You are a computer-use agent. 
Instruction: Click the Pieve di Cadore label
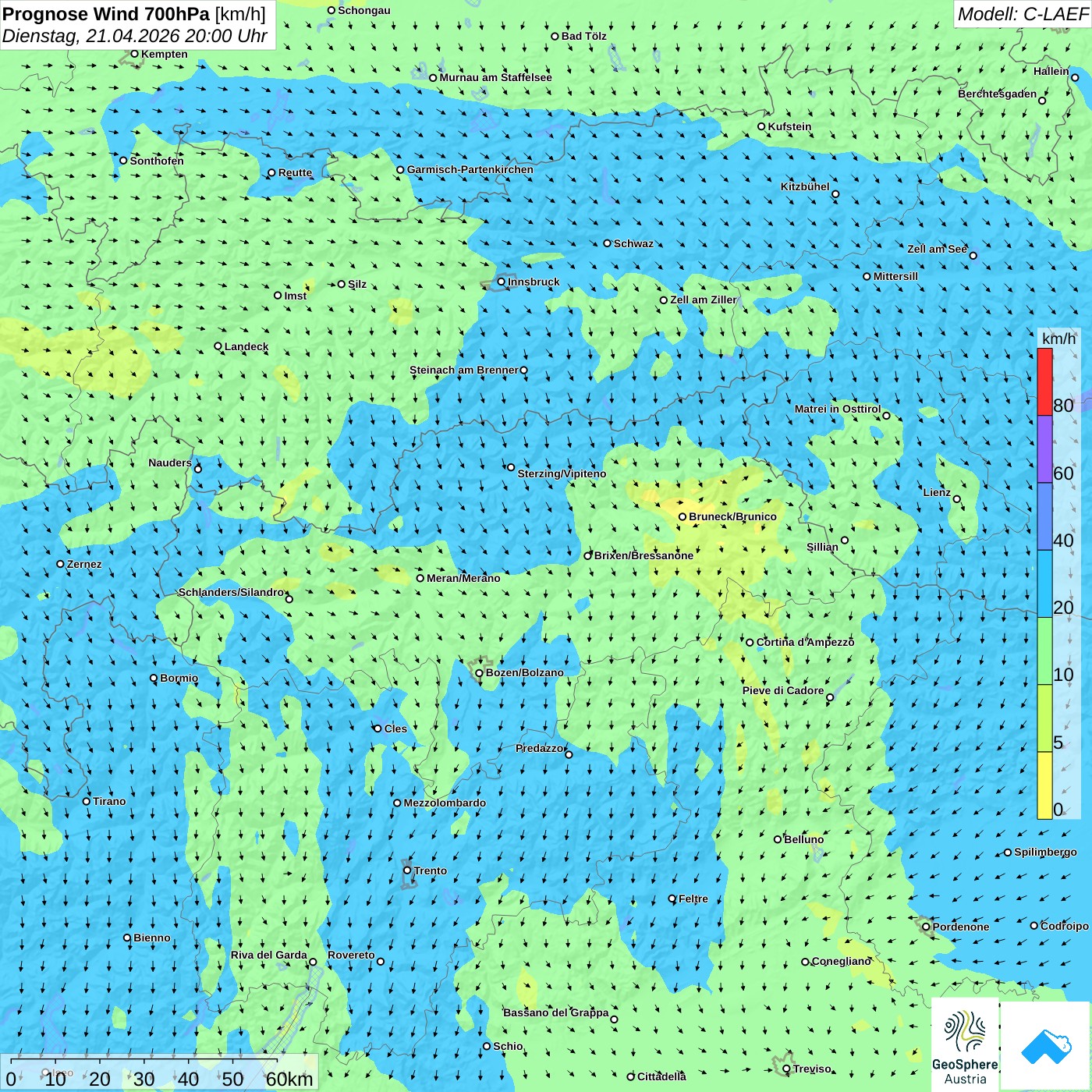point(783,690)
